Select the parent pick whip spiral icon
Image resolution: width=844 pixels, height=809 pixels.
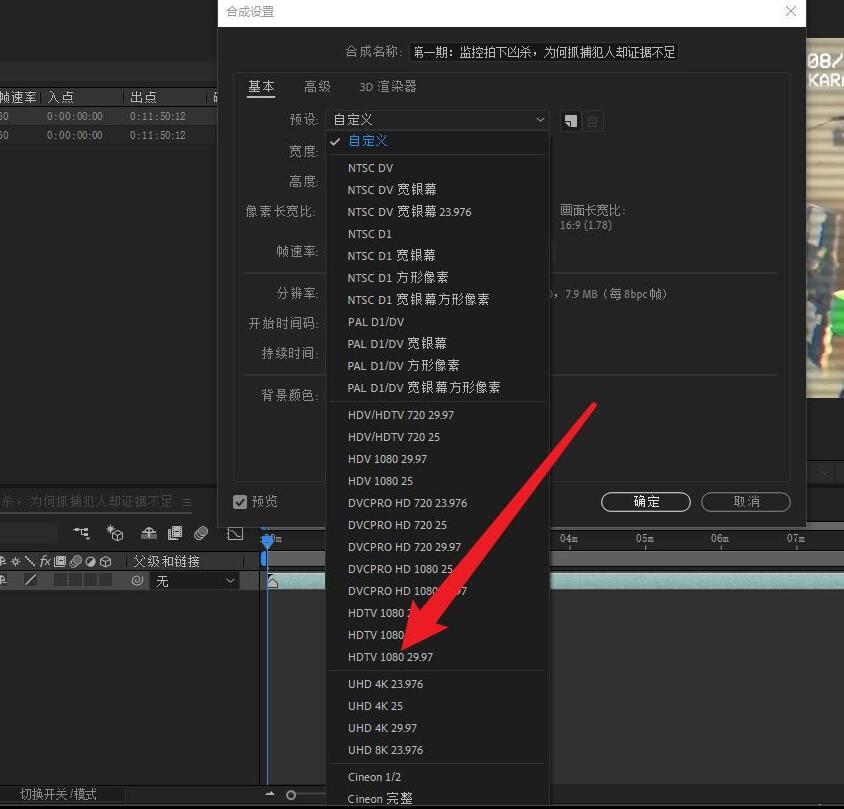137,581
